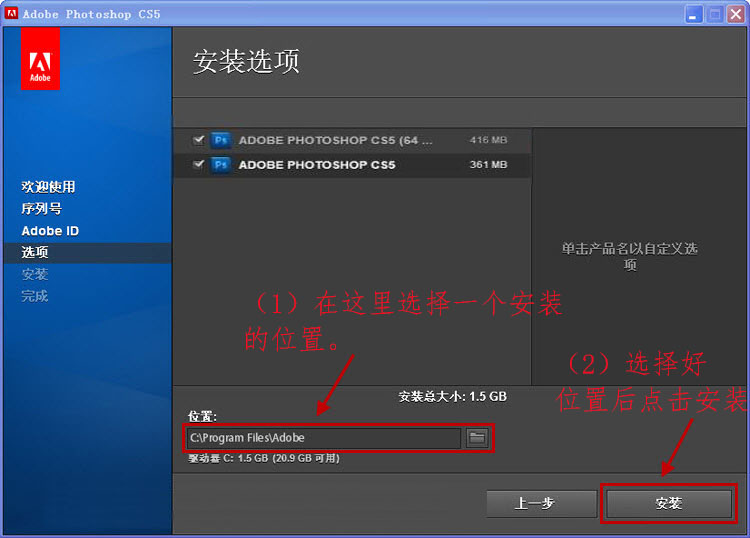This screenshot has height=538, width=750.
Task: Click the Ps icon for Photoshop CS5 (64-bit)
Action: click(221, 141)
